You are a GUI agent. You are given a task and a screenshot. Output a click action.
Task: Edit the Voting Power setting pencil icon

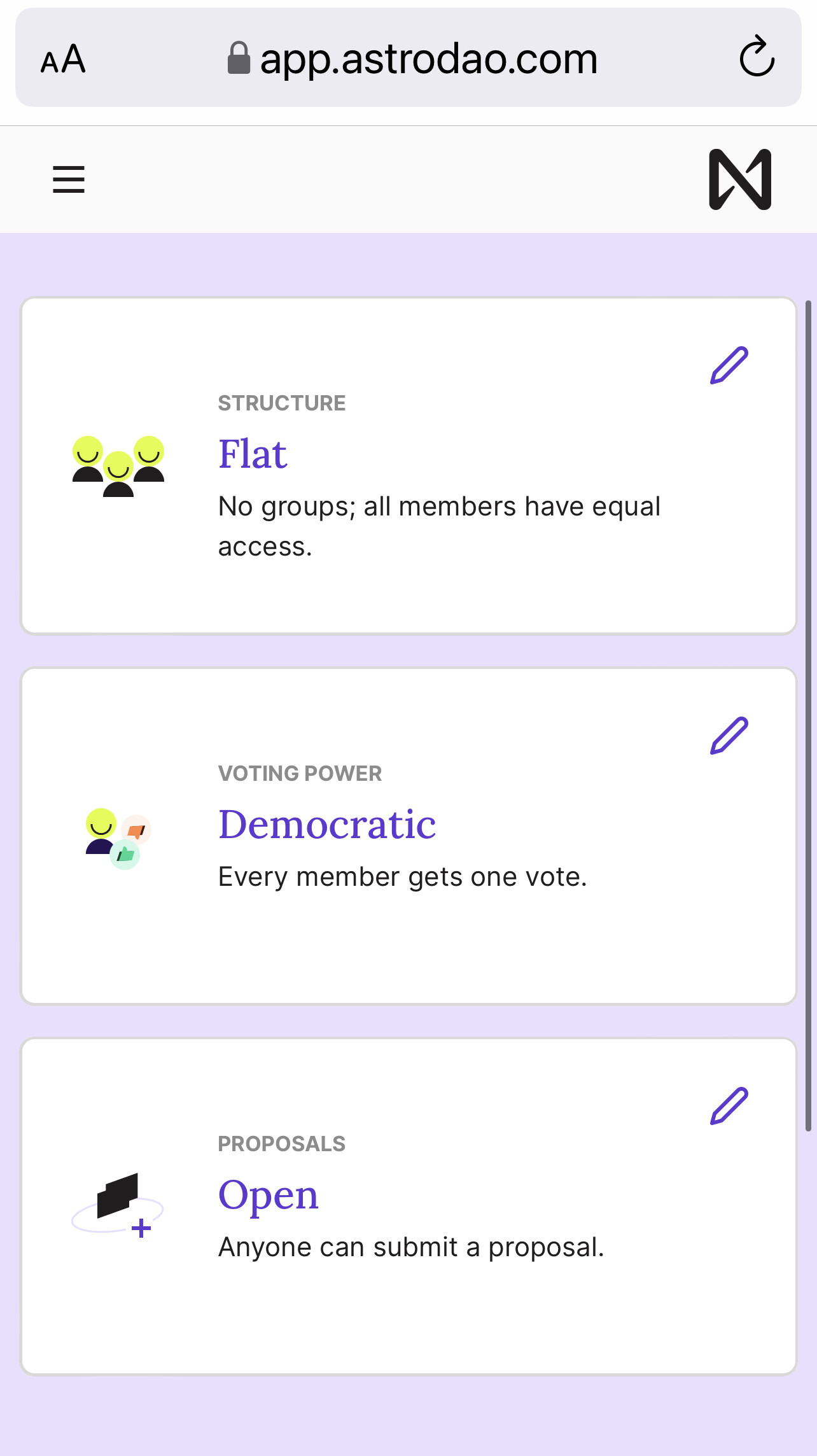729,736
